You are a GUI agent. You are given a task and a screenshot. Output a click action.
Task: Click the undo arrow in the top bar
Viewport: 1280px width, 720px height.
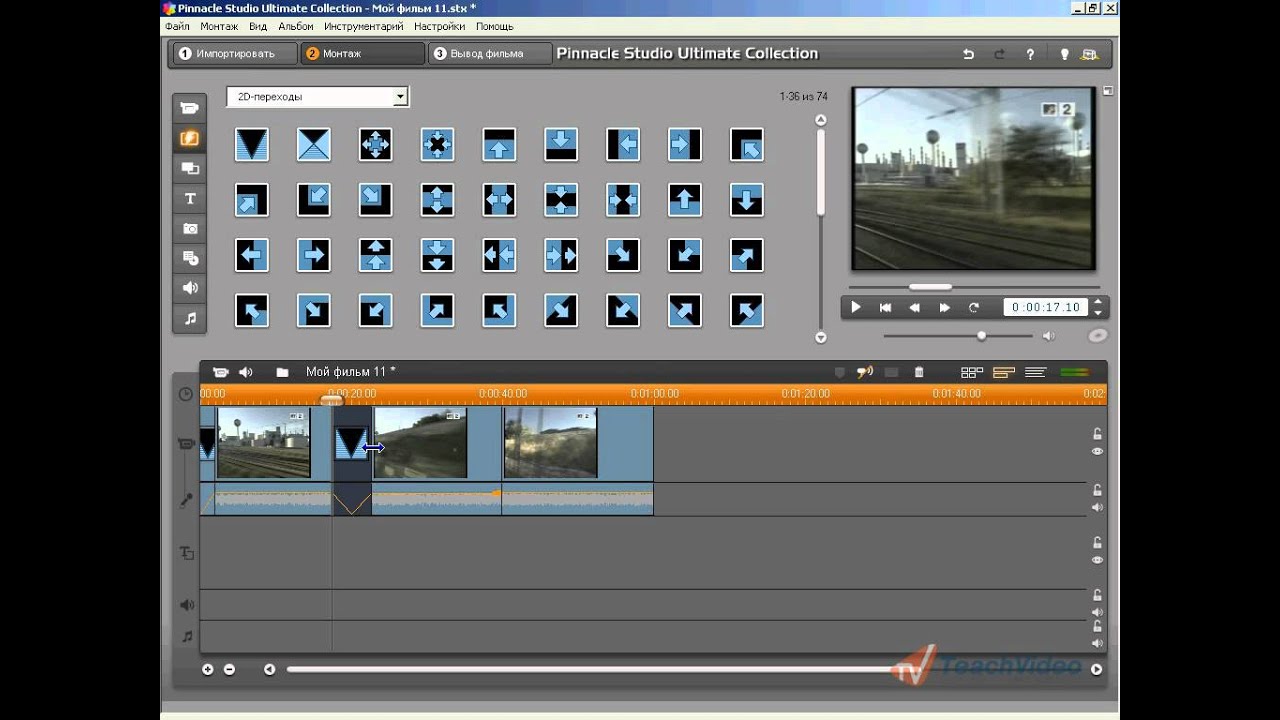pos(968,54)
